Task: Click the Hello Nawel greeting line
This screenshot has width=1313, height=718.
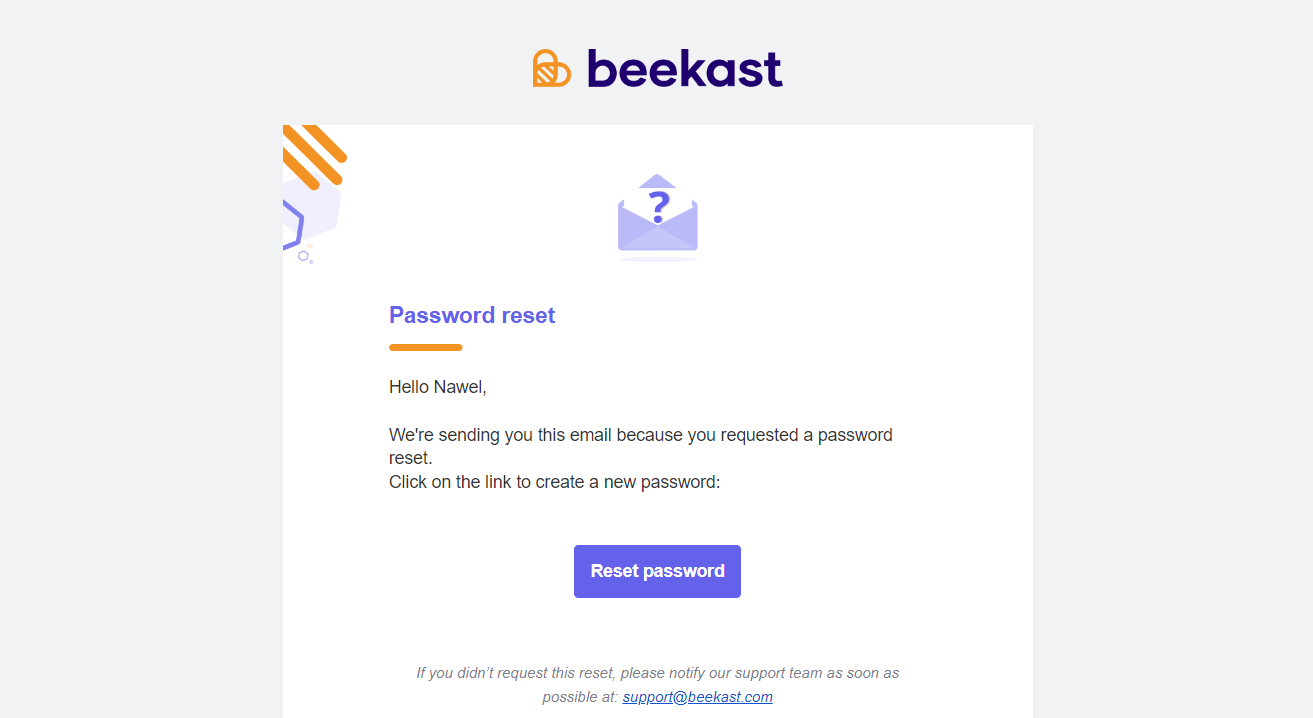Action: (438, 387)
